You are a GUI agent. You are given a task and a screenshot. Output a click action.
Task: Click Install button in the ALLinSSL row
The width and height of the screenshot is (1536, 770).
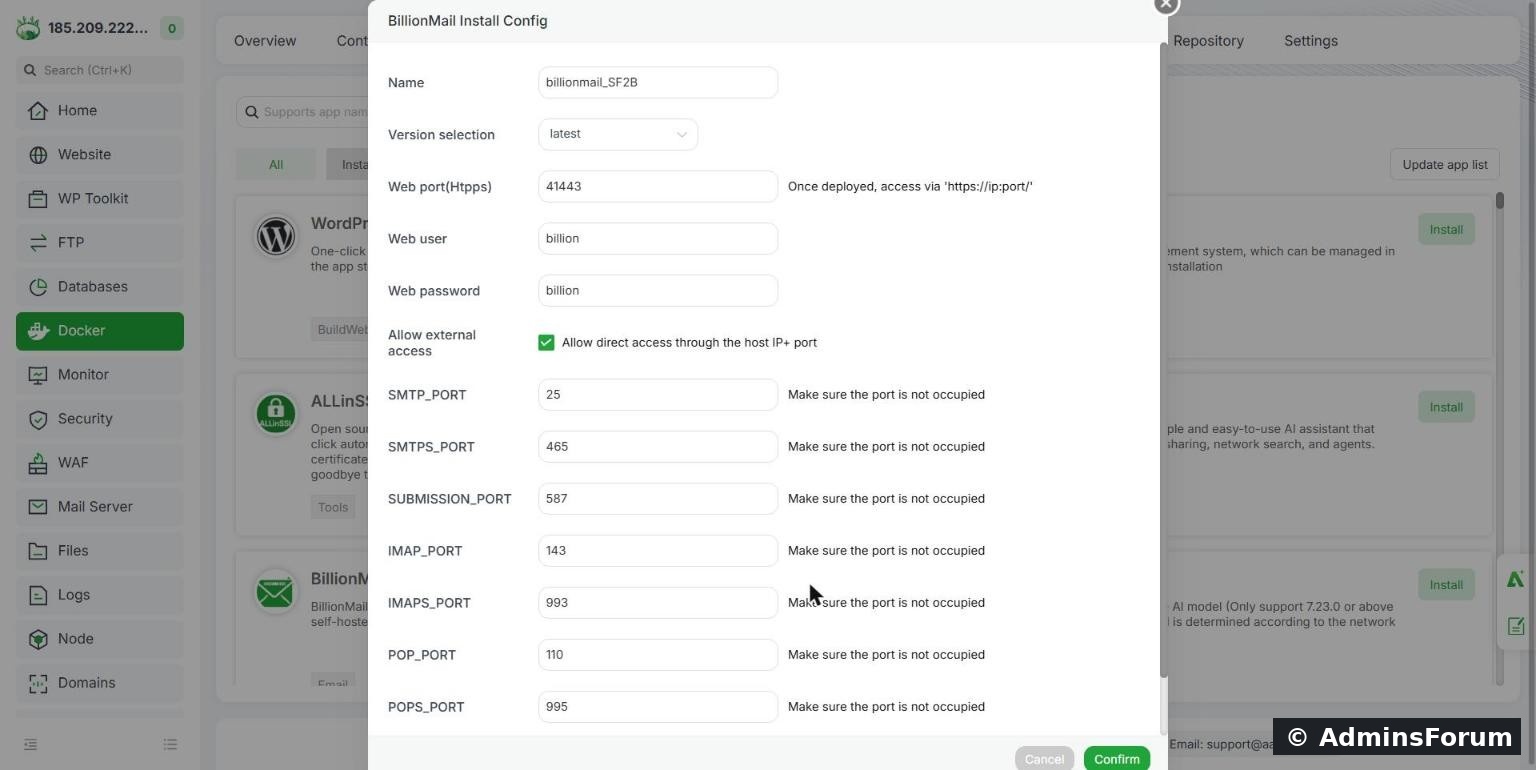click(1446, 407)
